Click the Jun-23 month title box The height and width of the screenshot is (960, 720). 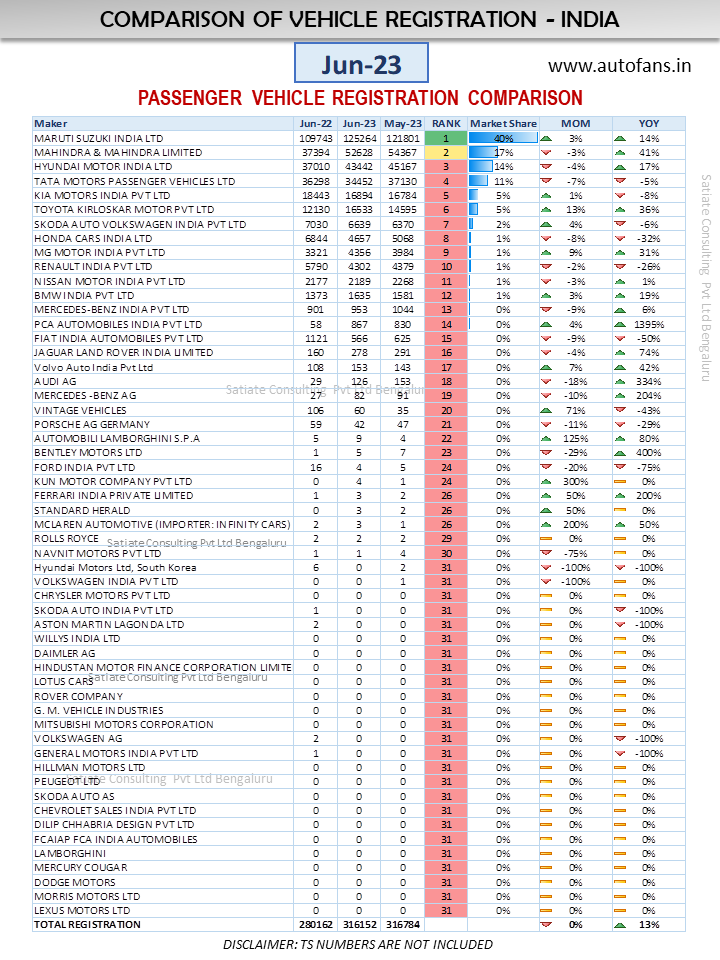(361, 63)
